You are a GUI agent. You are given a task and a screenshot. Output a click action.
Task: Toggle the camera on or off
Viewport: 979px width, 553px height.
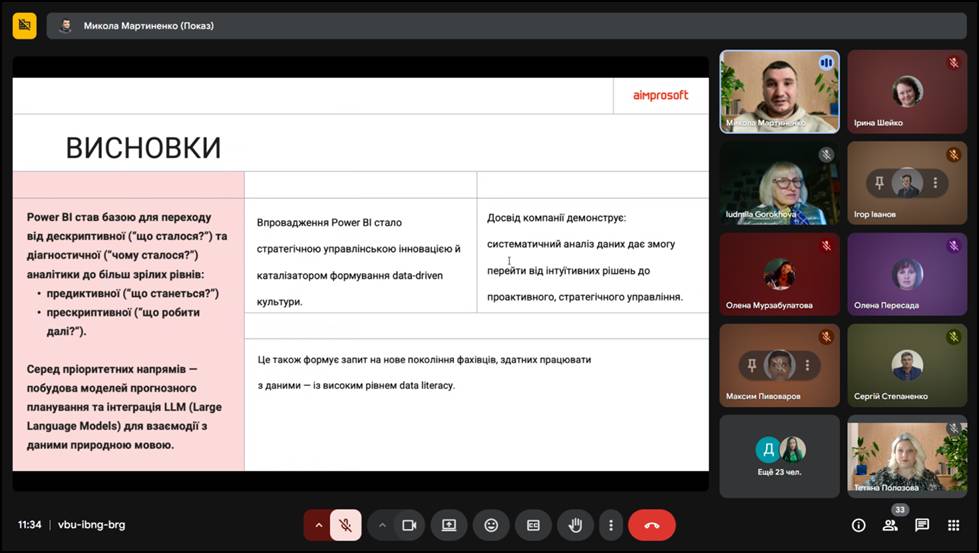coord(408,525)
